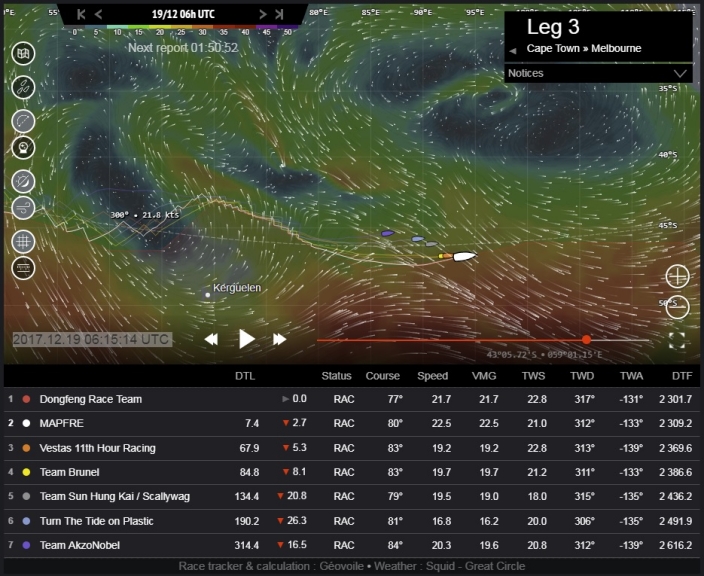This screenshot has height=576, width=704.
Task: Select Team Sun Hung Kai / Scallywag row
Action: (352, 497)
